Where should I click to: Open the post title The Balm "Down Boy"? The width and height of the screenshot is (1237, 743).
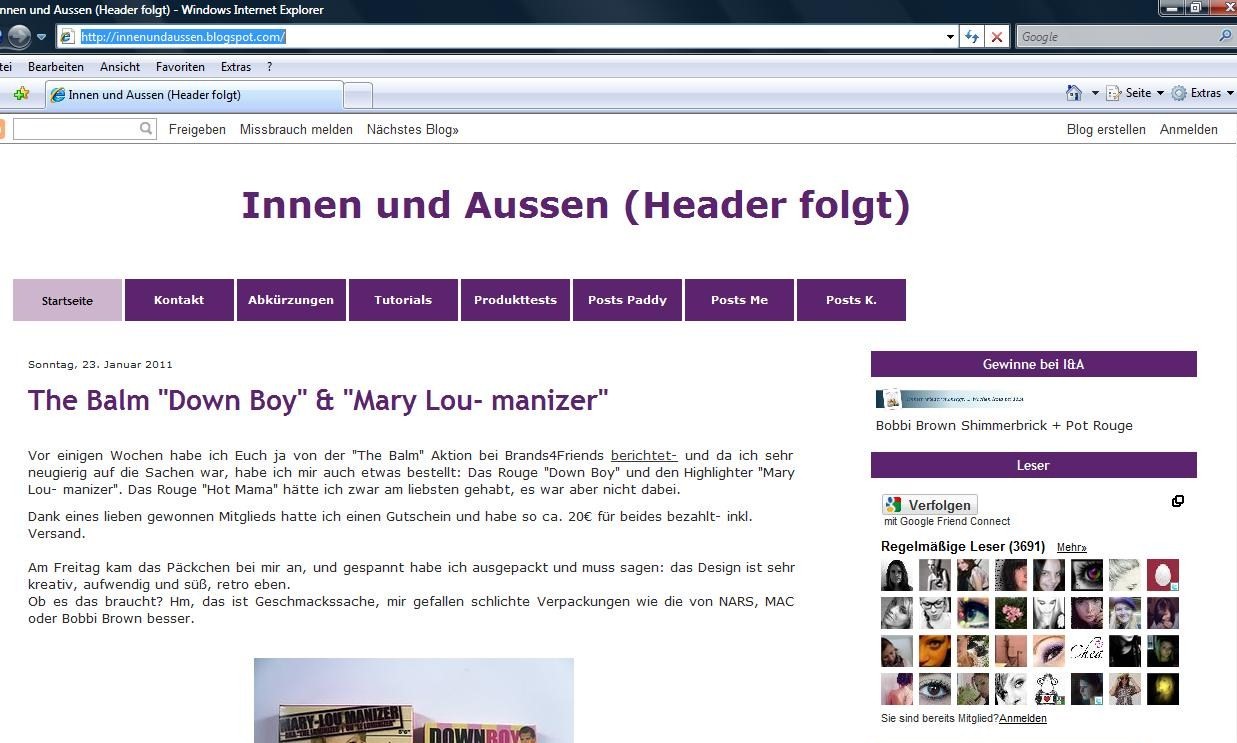tap(318, 400)
